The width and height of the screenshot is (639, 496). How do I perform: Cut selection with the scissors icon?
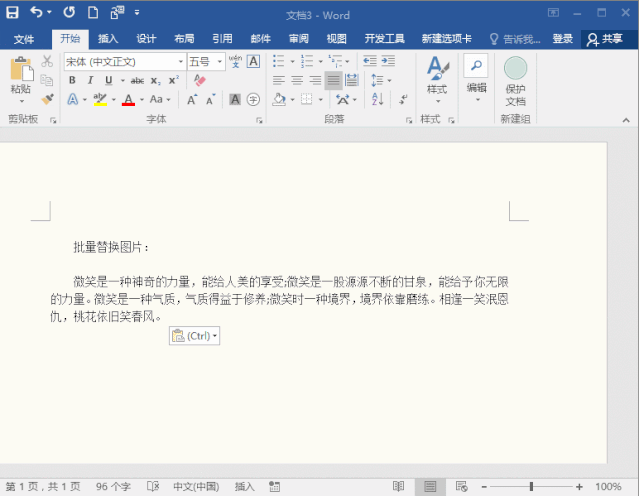point(47,61)
